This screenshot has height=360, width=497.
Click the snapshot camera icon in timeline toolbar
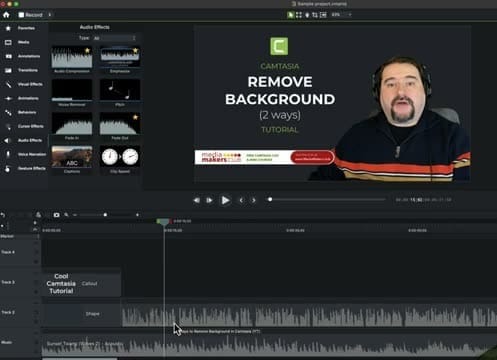56,215
